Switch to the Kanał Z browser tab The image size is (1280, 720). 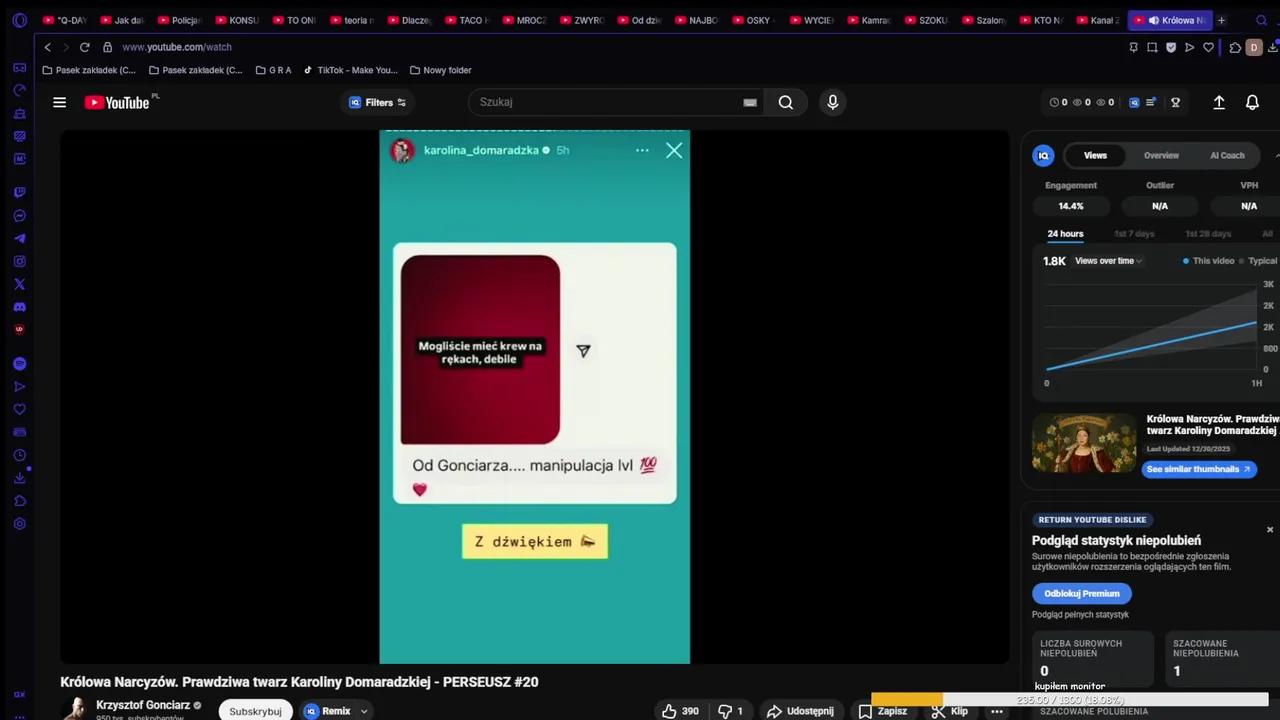coord(1099,20)
